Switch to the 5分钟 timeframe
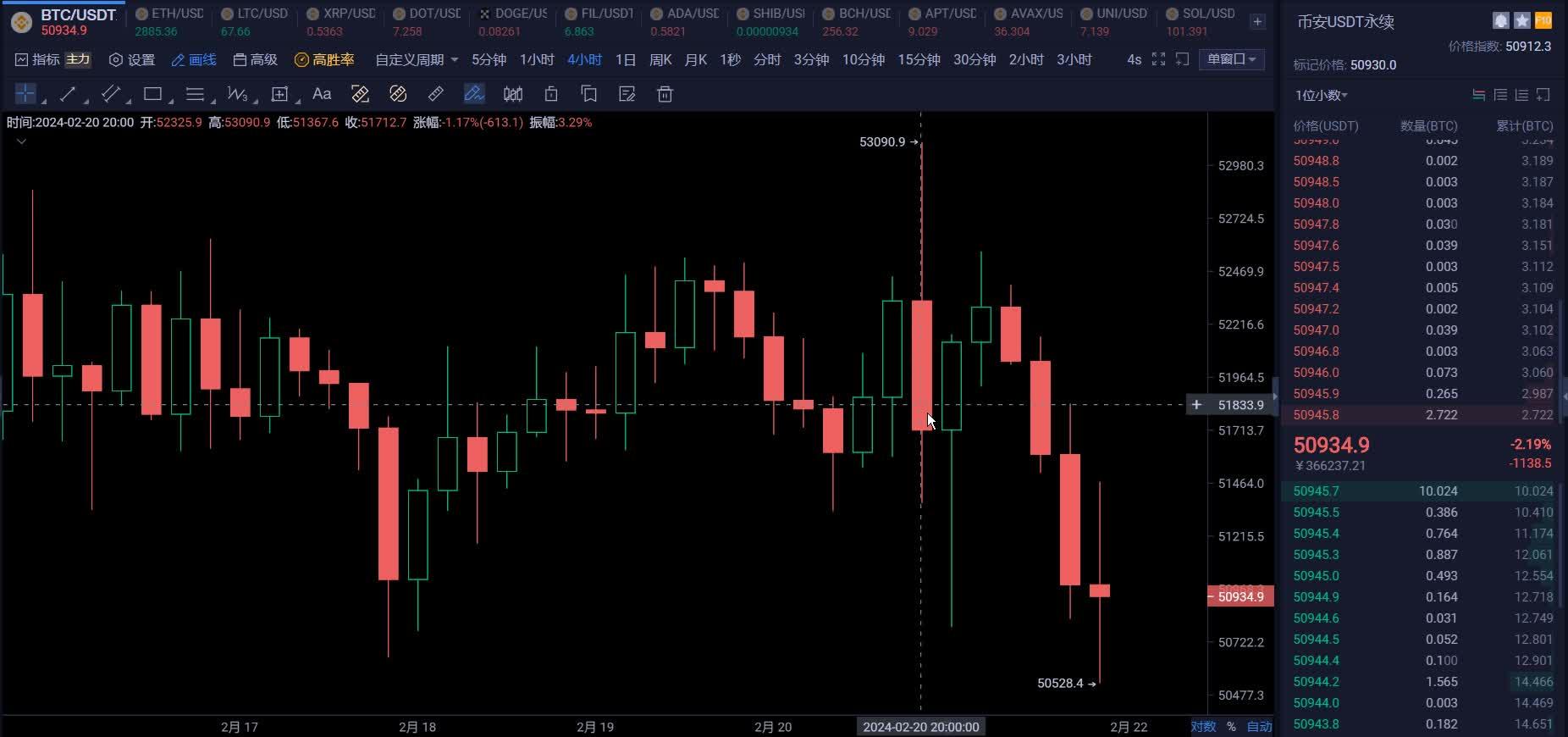Screen dimensions: 1568x737 point(489,59)
